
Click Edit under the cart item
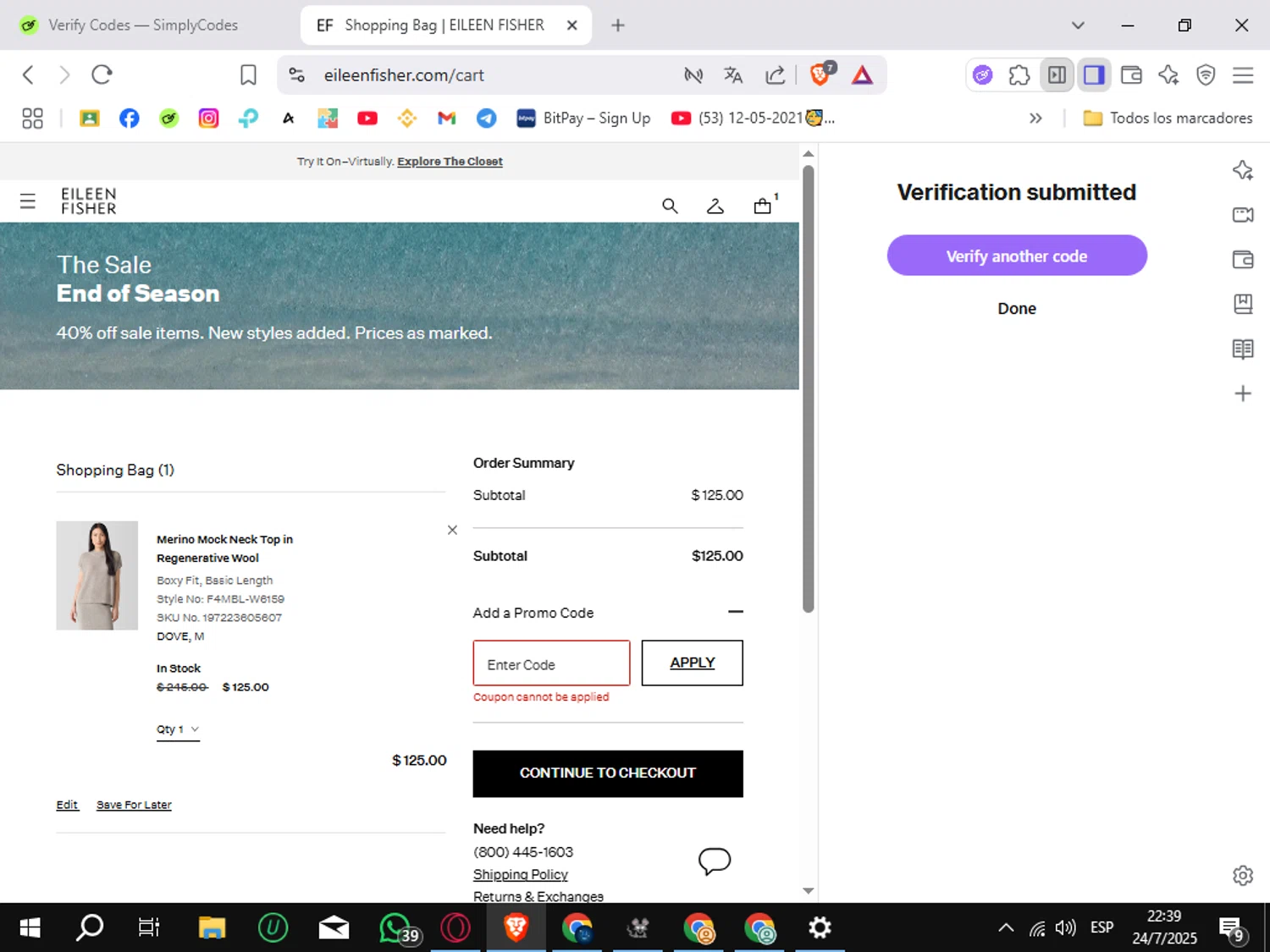tap(67, 805)
